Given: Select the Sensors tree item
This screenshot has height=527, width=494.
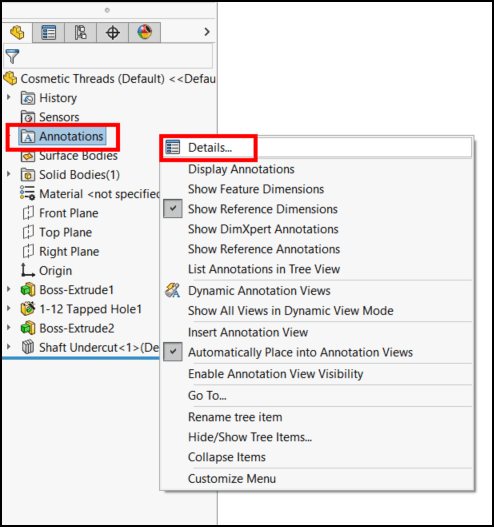Looking at the screenshot, I should [x=59, y=117].
